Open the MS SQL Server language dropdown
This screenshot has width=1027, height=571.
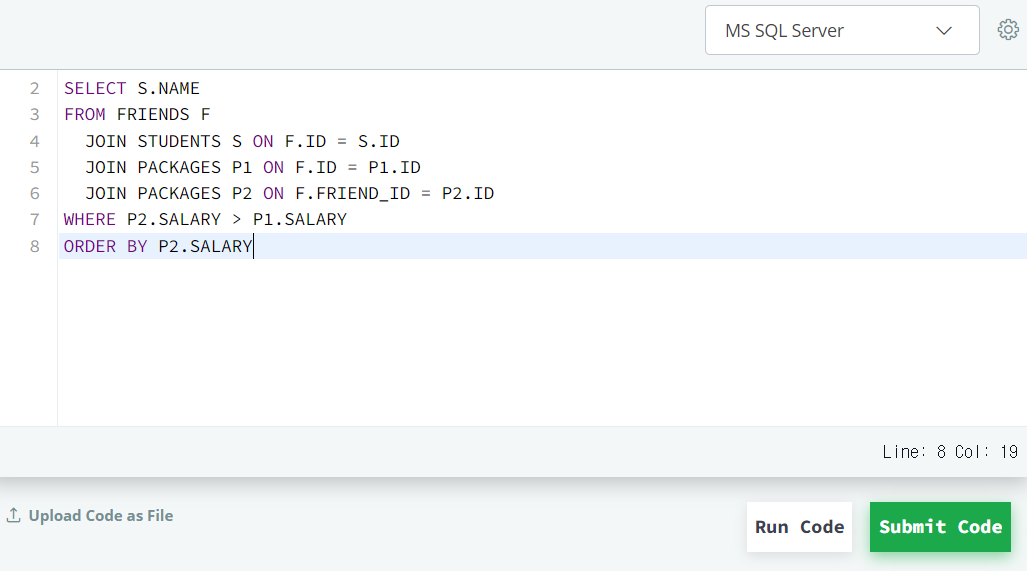coord(842,30)
